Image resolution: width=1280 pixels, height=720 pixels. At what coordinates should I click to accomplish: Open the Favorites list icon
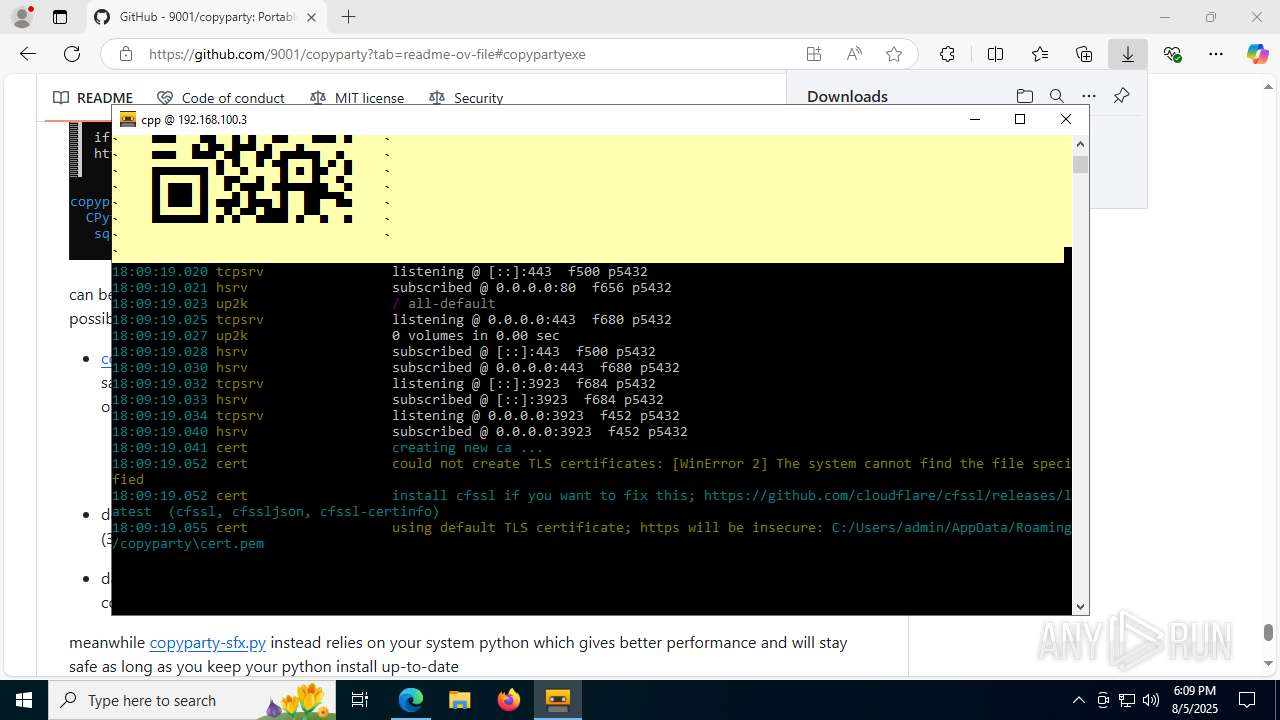(x=1040, y=54)
